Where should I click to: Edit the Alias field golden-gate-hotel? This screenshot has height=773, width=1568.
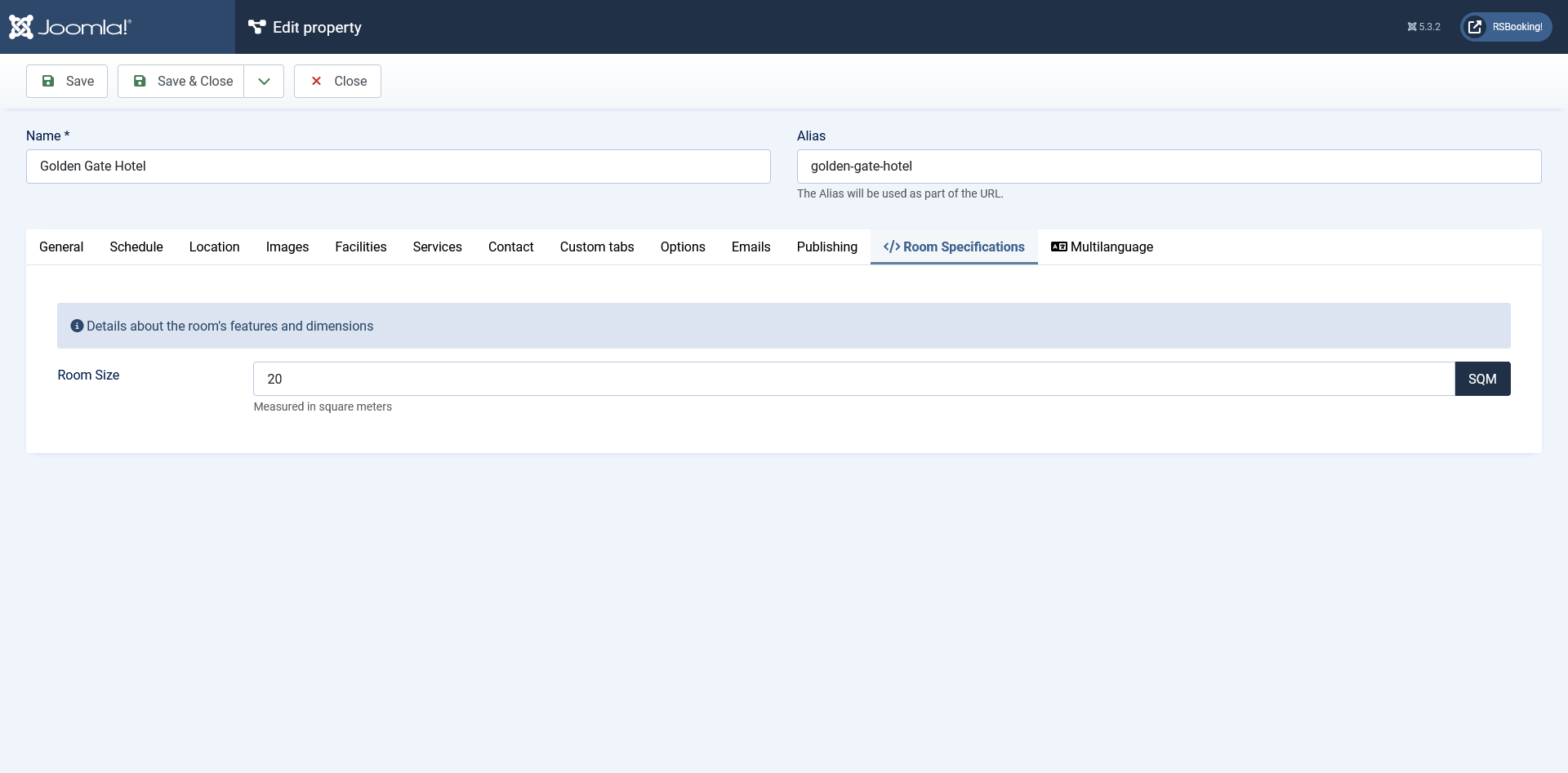(1169, 167)
